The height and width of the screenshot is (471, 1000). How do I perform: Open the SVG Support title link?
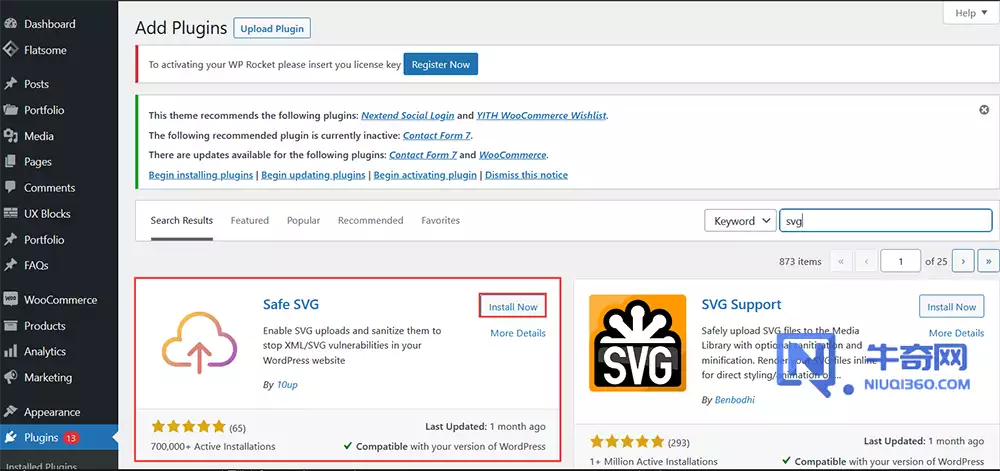741,305
